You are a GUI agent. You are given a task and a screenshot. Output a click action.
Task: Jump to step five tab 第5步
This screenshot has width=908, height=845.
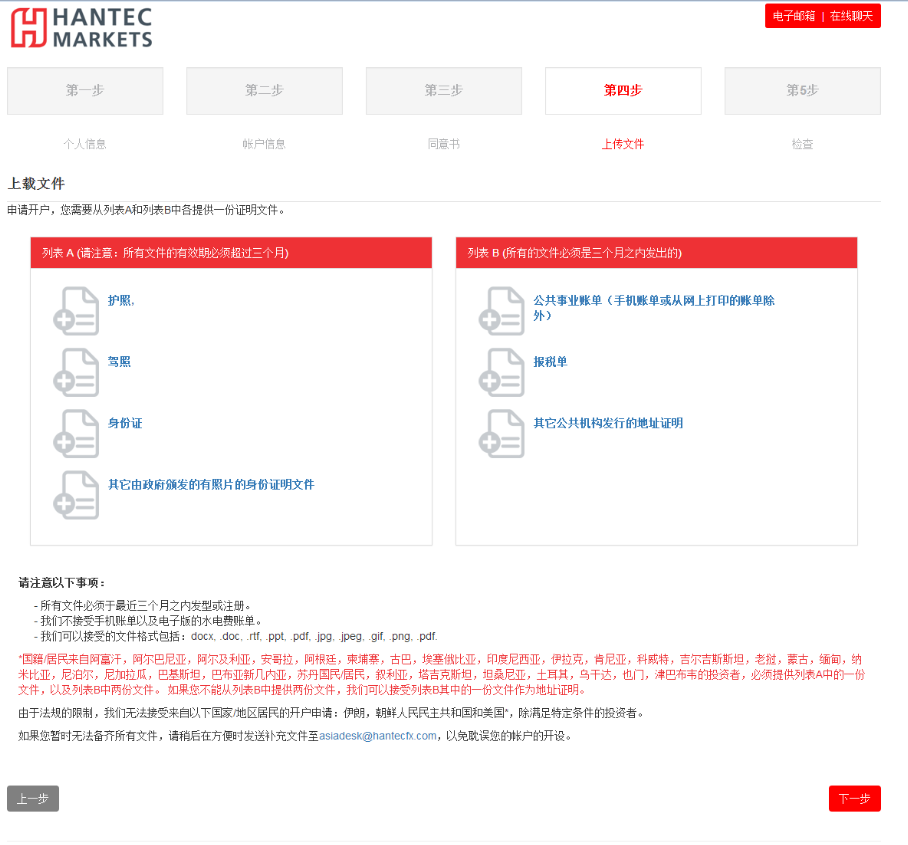pyautogui.click(x=802, y=91)
